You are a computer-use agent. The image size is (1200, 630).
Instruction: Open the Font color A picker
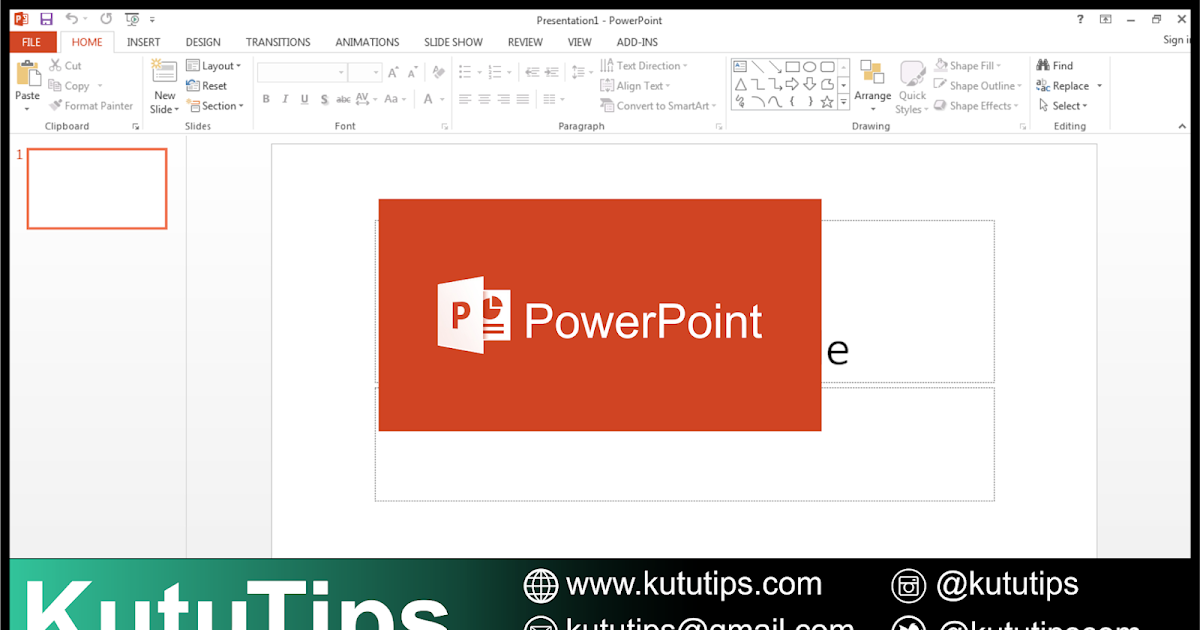[x=433, y=99]
